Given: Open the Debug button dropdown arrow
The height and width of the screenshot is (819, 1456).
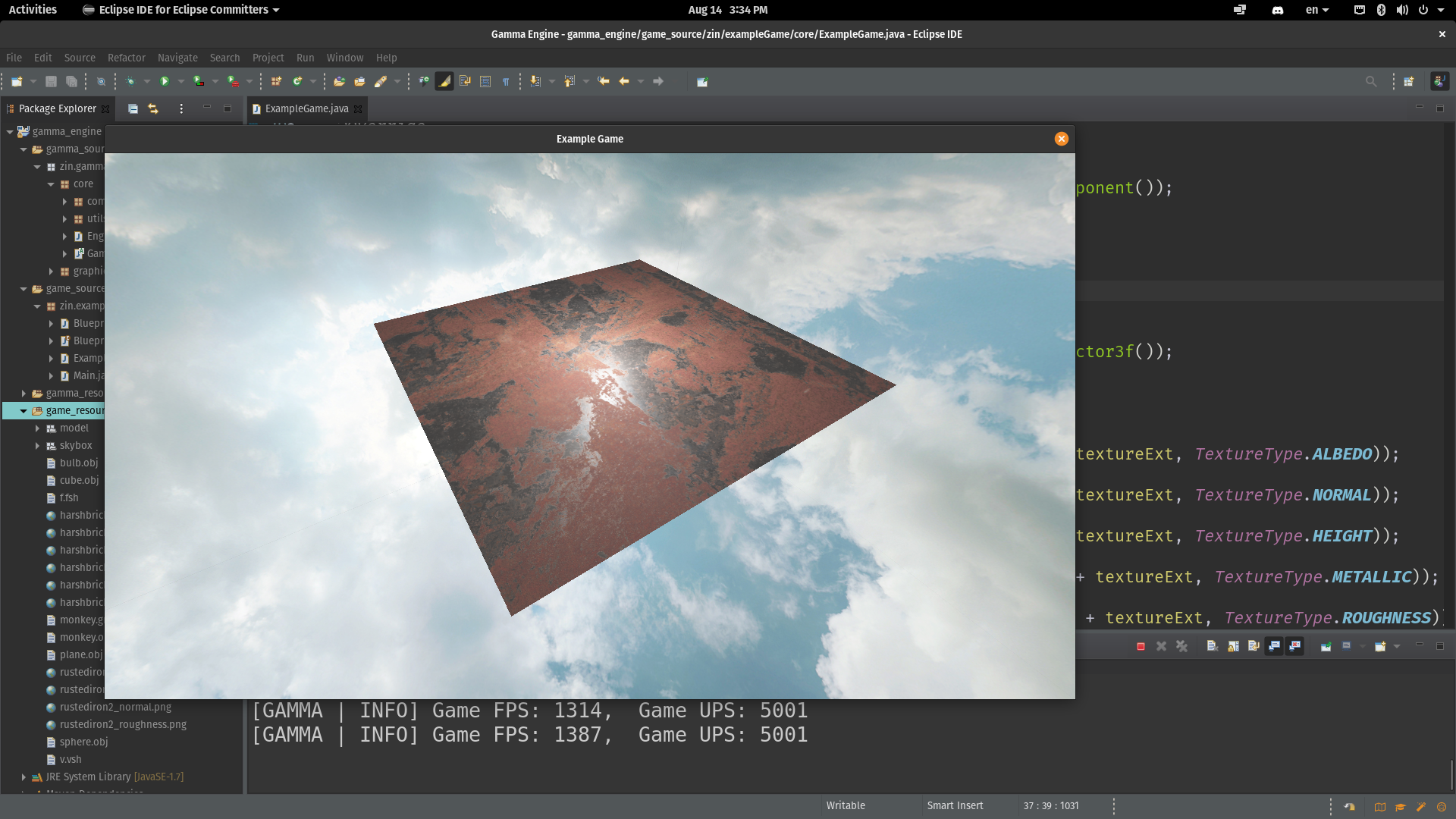Looking at the screenshot, I should 146,82.
